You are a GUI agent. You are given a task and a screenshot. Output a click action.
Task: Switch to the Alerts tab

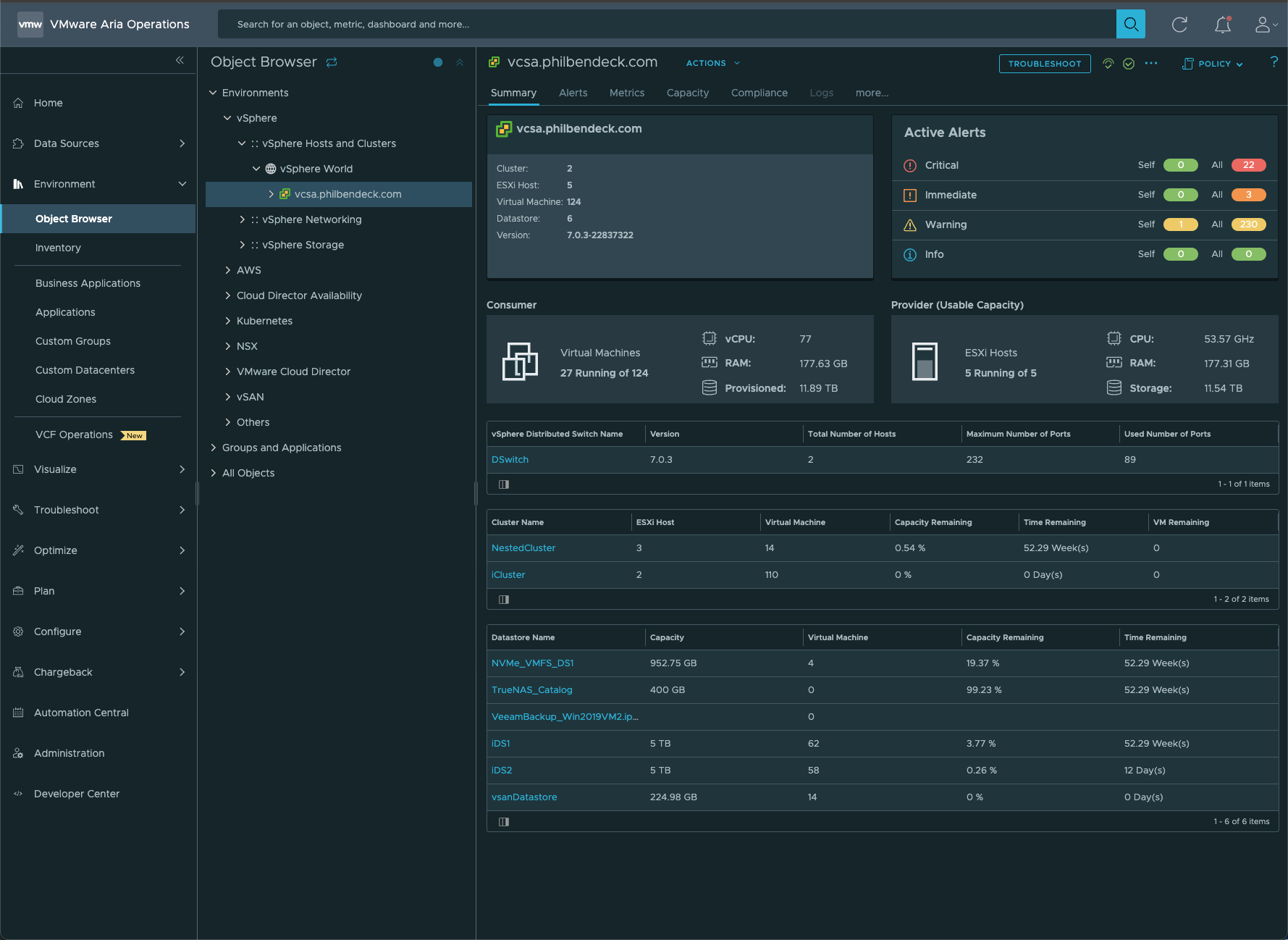coord(573,93)
